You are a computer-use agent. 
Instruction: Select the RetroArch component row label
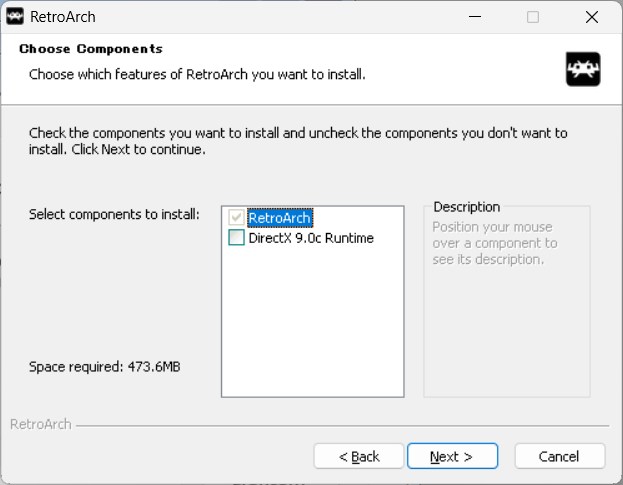click(x=280, y=218)
